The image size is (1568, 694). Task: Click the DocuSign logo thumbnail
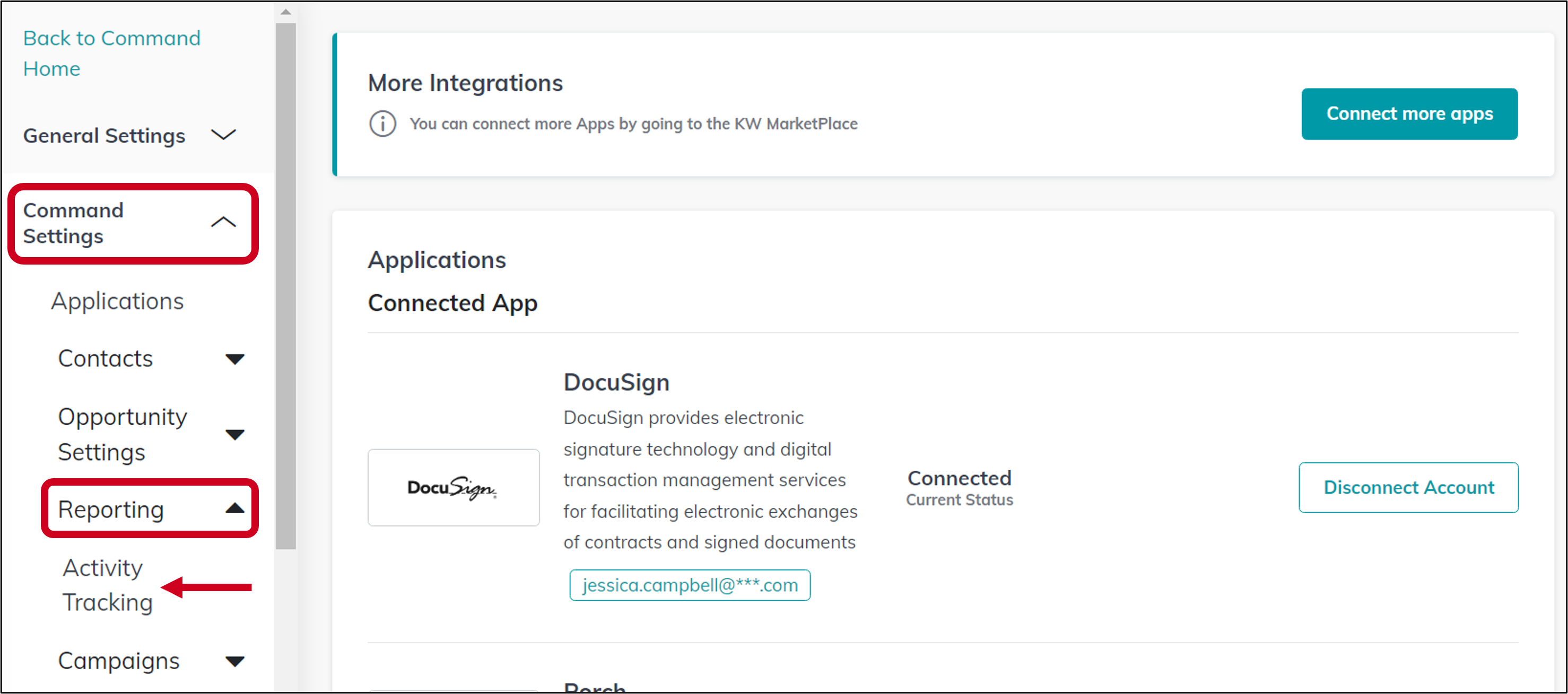click(x=454, y=487)
